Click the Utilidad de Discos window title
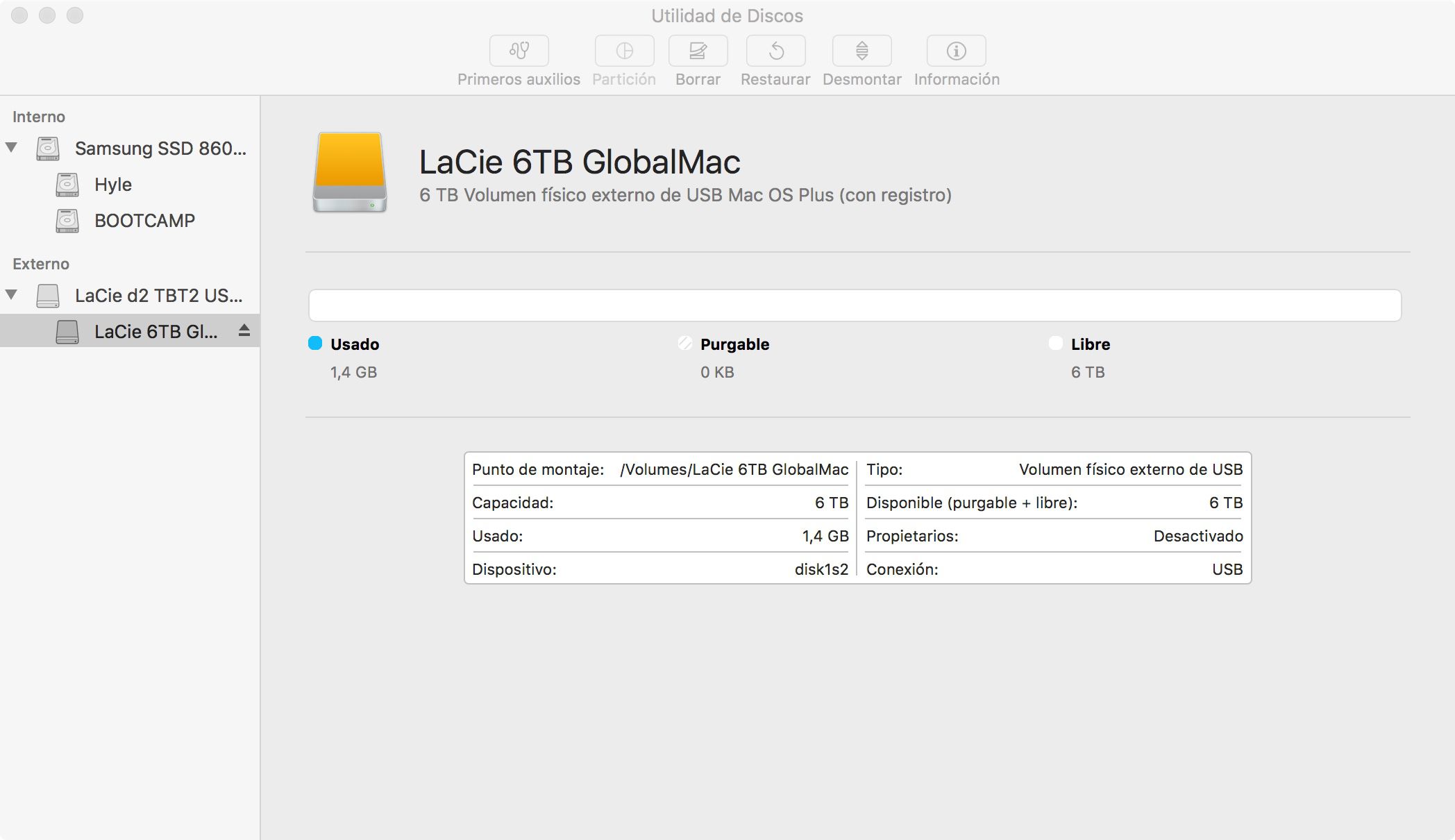Viewport: 1455px width, 840px height. tap(727, 16)
